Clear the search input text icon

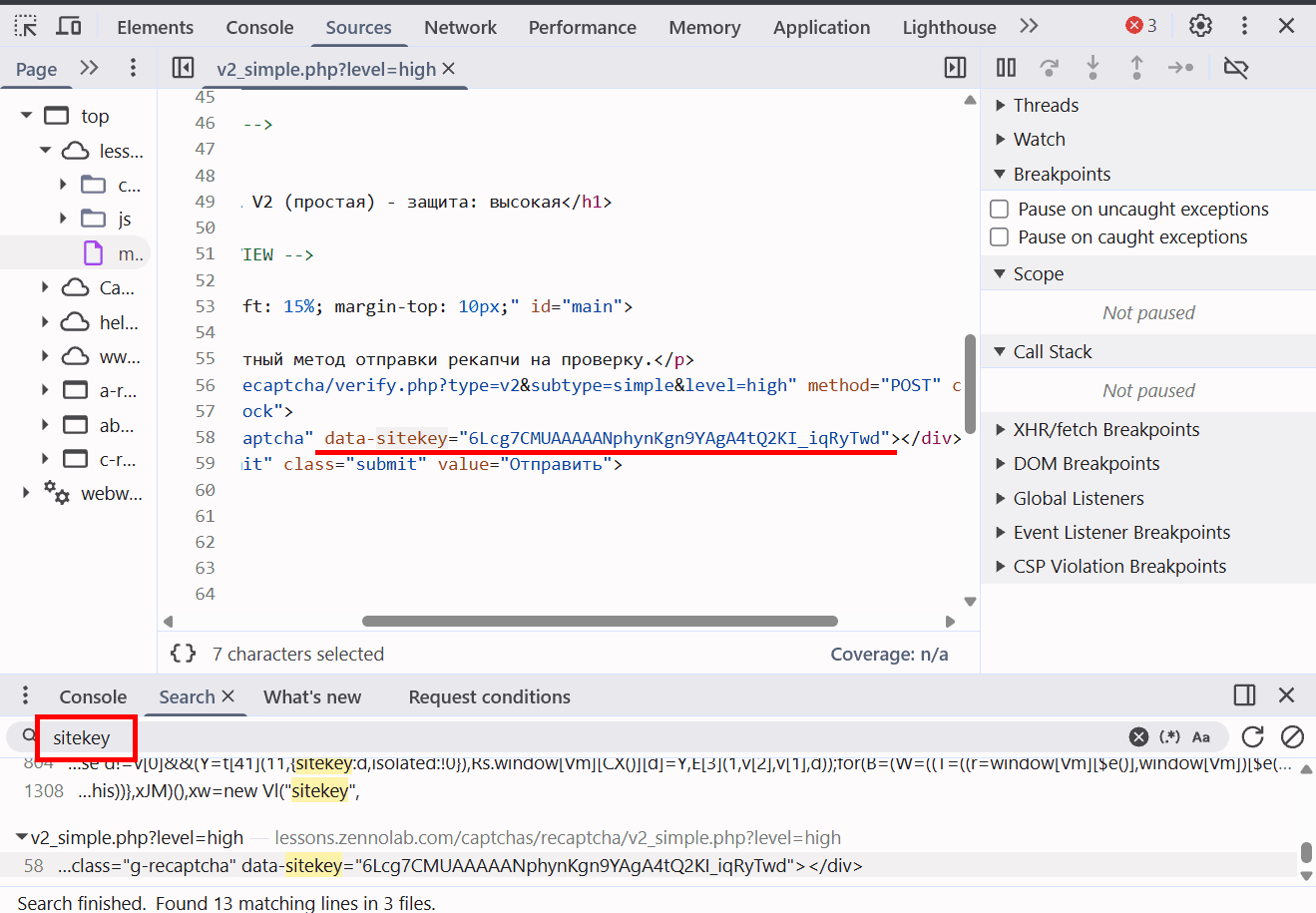[1138, 736]
